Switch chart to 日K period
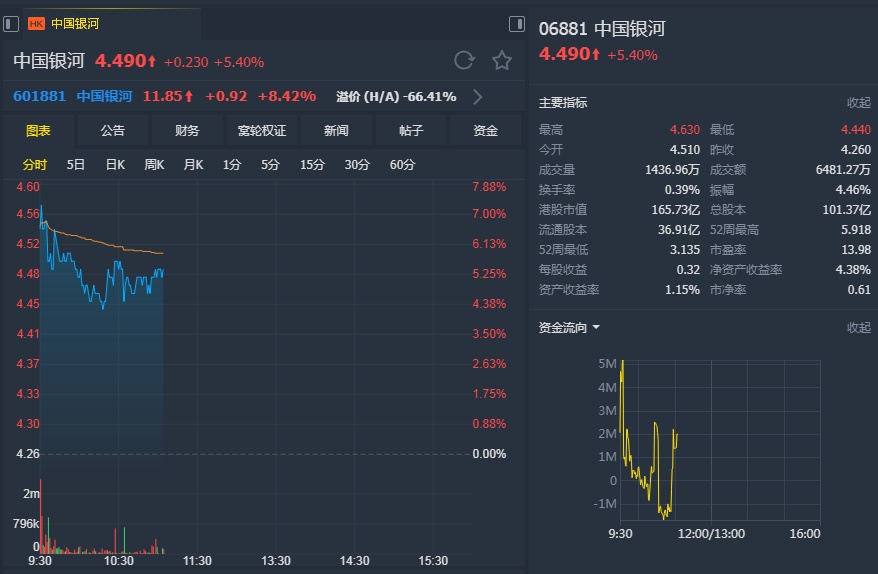 click(x=115, y=165)
